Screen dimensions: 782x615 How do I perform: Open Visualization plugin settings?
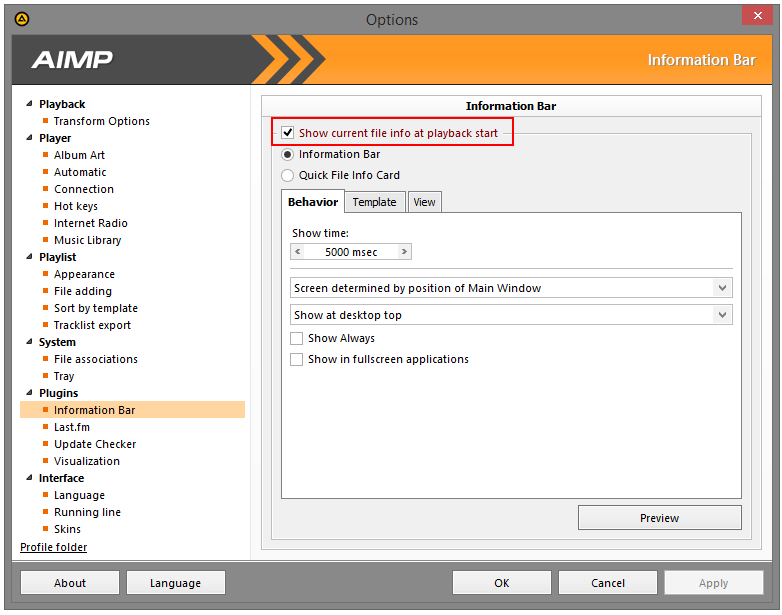click(87, 461)
